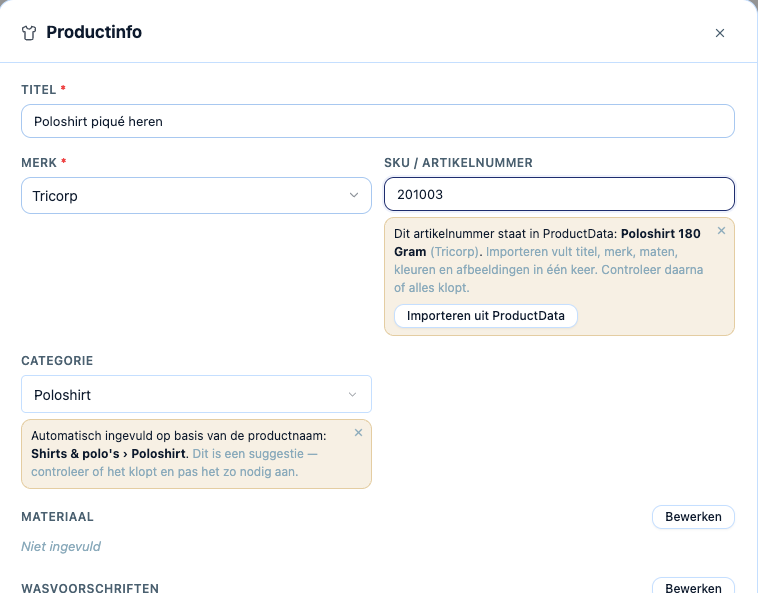Focus the Titel field with Poloshirt piqué heren
Viewport: 758px width, 593px height.
point(378,121)
